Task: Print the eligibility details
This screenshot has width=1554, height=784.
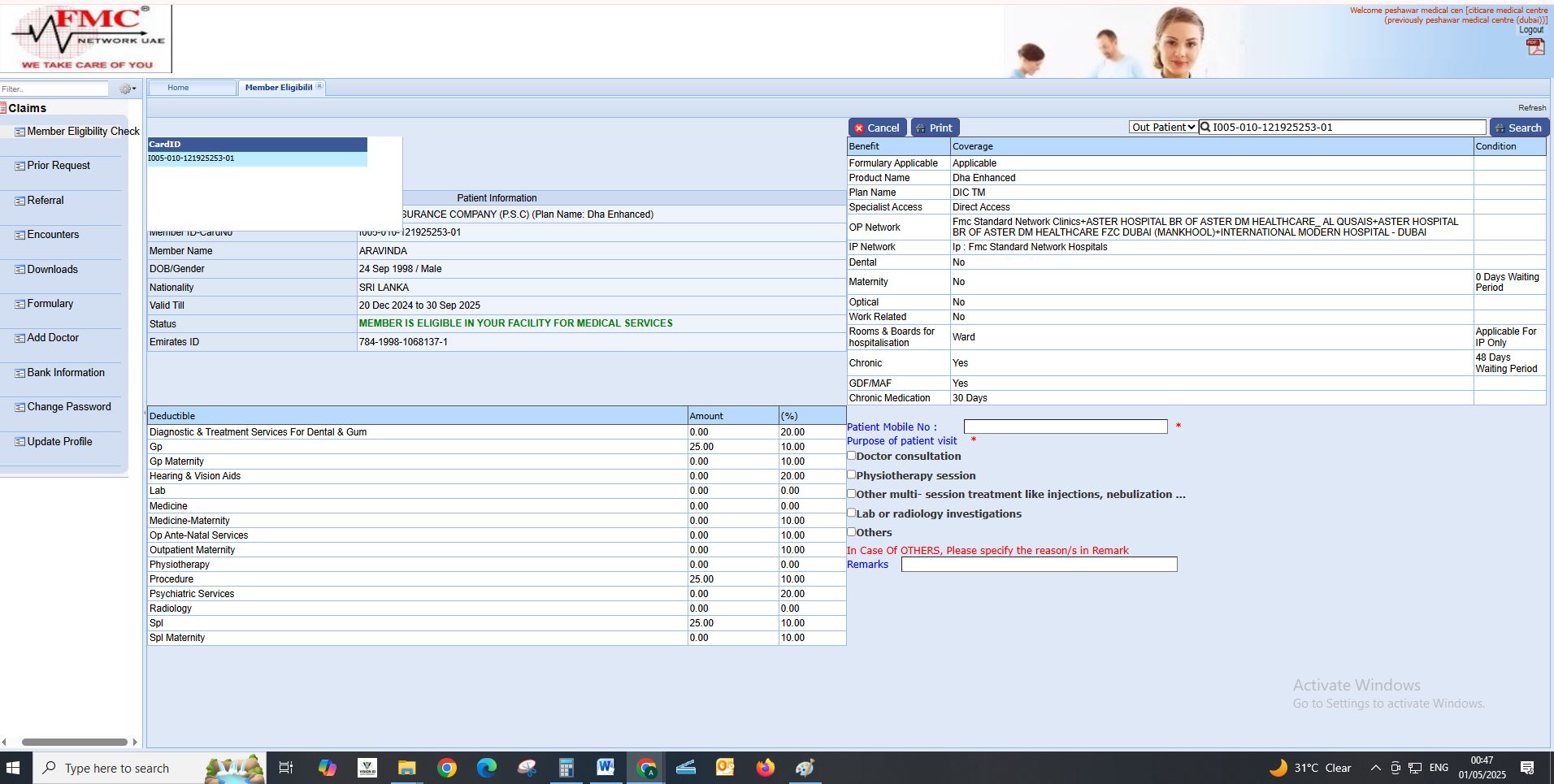Action: (x=935, y=128)
